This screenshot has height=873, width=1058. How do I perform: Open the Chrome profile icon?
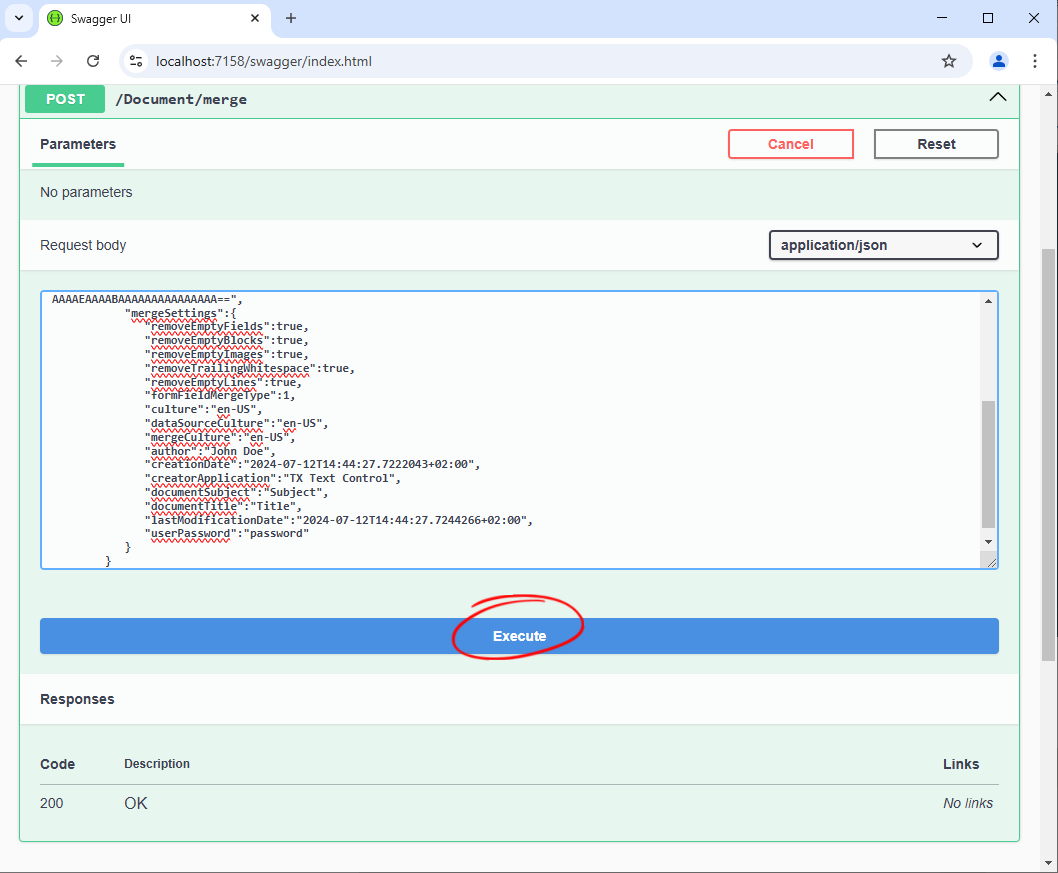(x=998, y=61)
